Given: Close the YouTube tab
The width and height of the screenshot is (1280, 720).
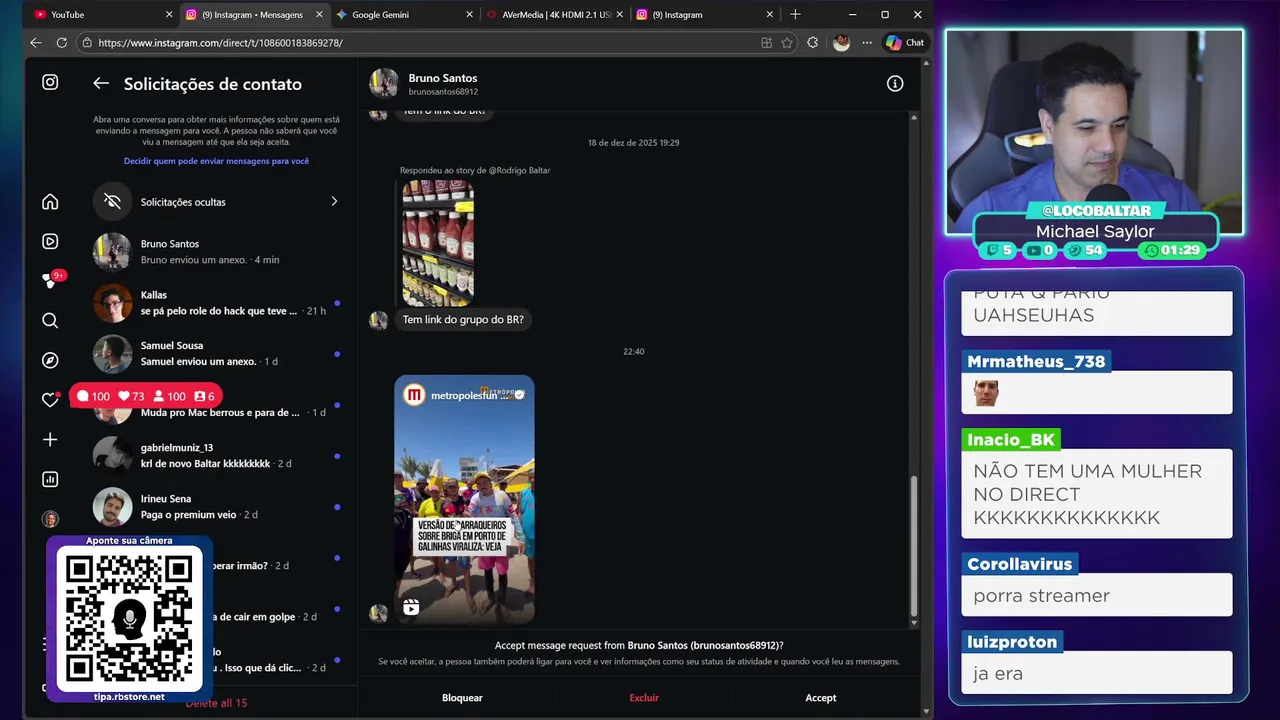Looking at the screenshot, I should 168,15.
